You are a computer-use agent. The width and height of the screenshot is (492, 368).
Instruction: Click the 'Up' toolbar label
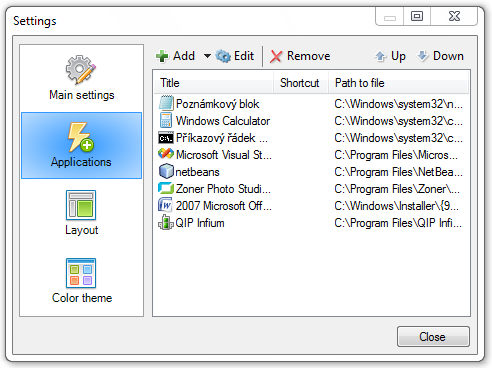tap(398, 56)
